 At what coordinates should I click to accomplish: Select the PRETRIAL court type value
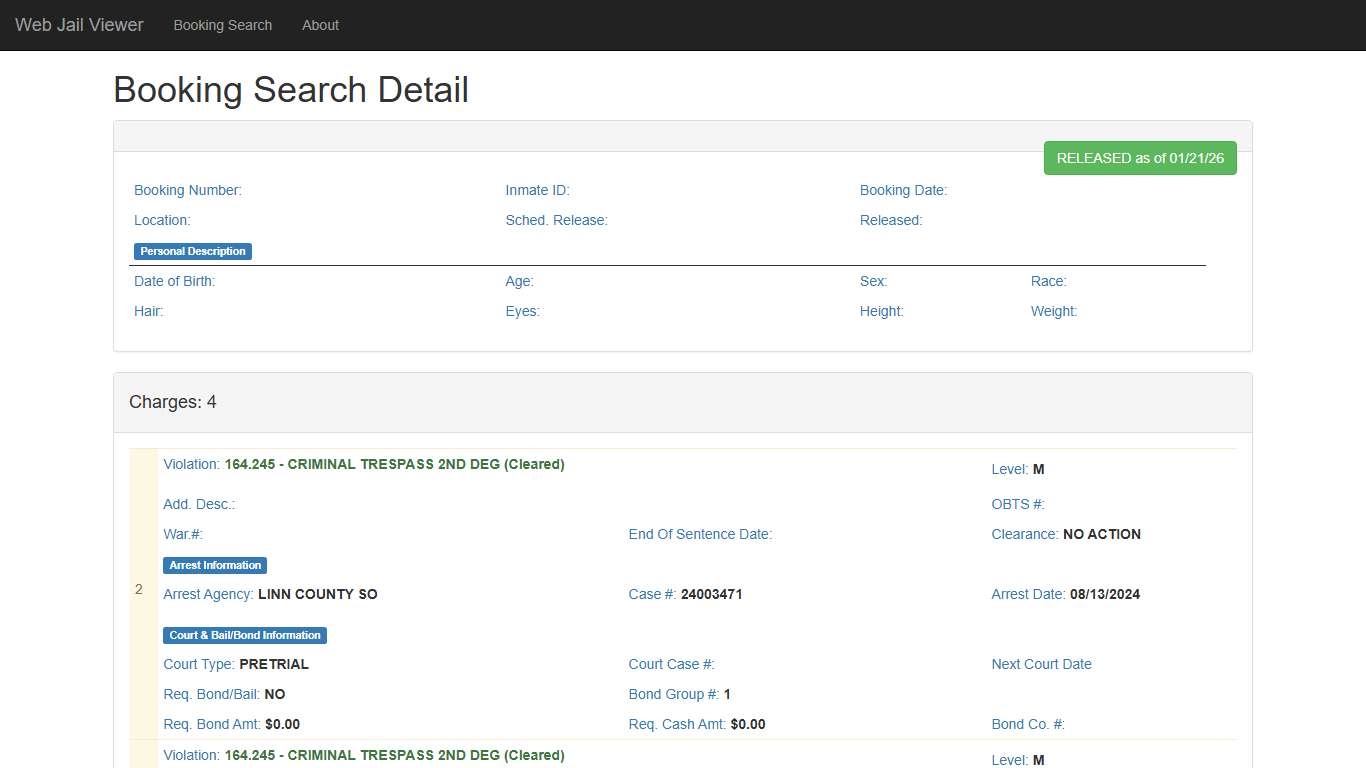[274, 664]
